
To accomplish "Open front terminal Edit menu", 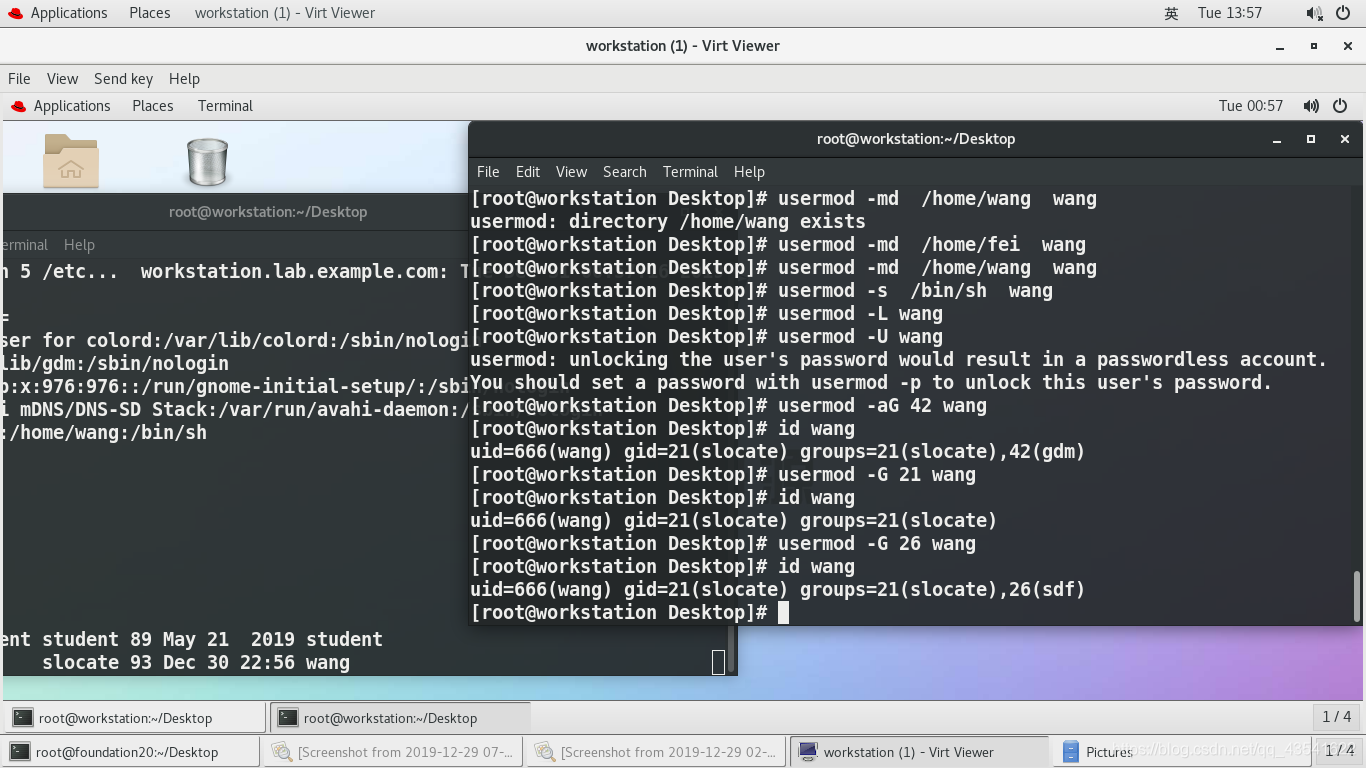I will coord(528,172).
